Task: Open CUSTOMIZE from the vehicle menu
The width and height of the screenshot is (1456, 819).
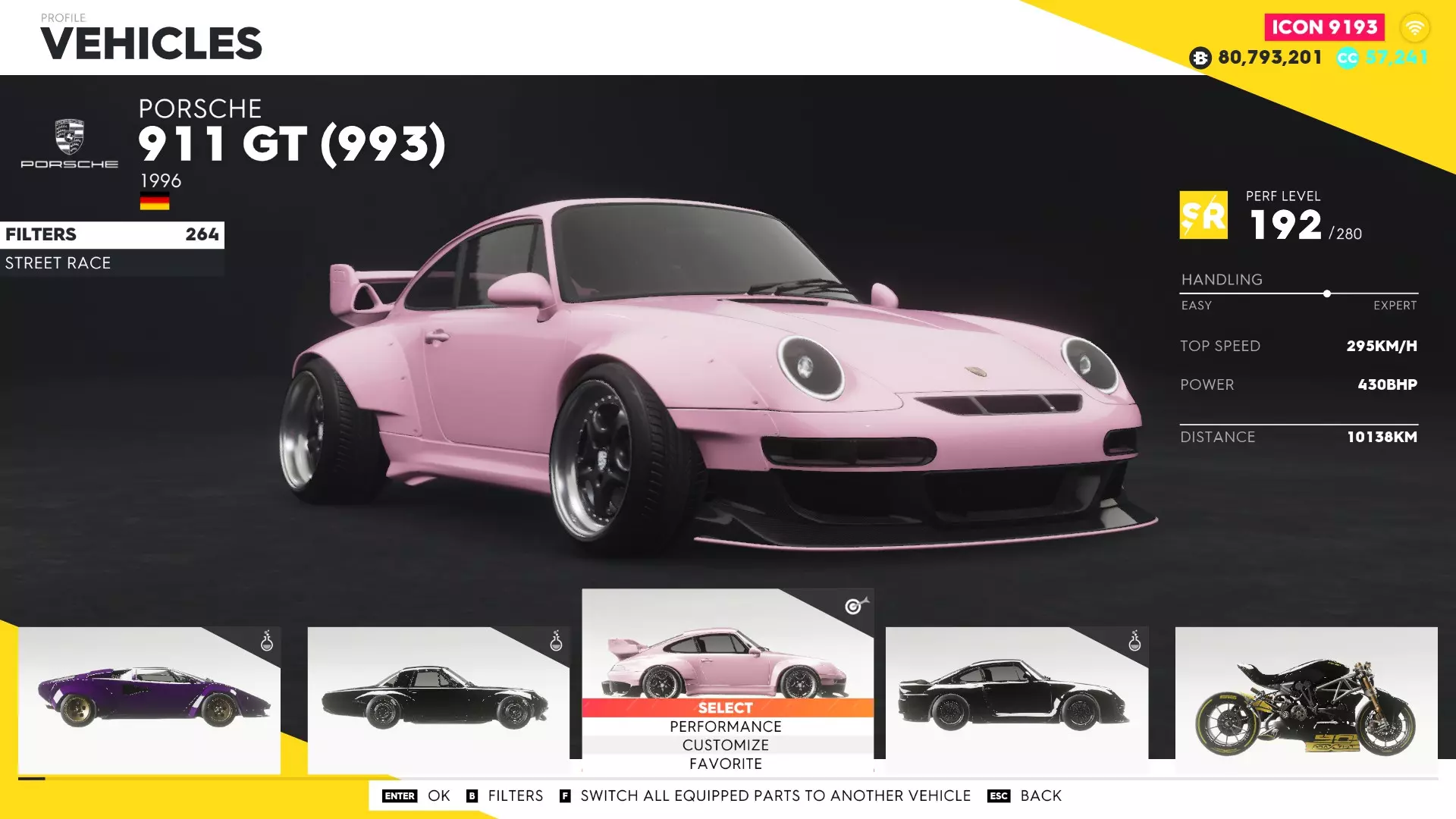Action: pos(726,745)
